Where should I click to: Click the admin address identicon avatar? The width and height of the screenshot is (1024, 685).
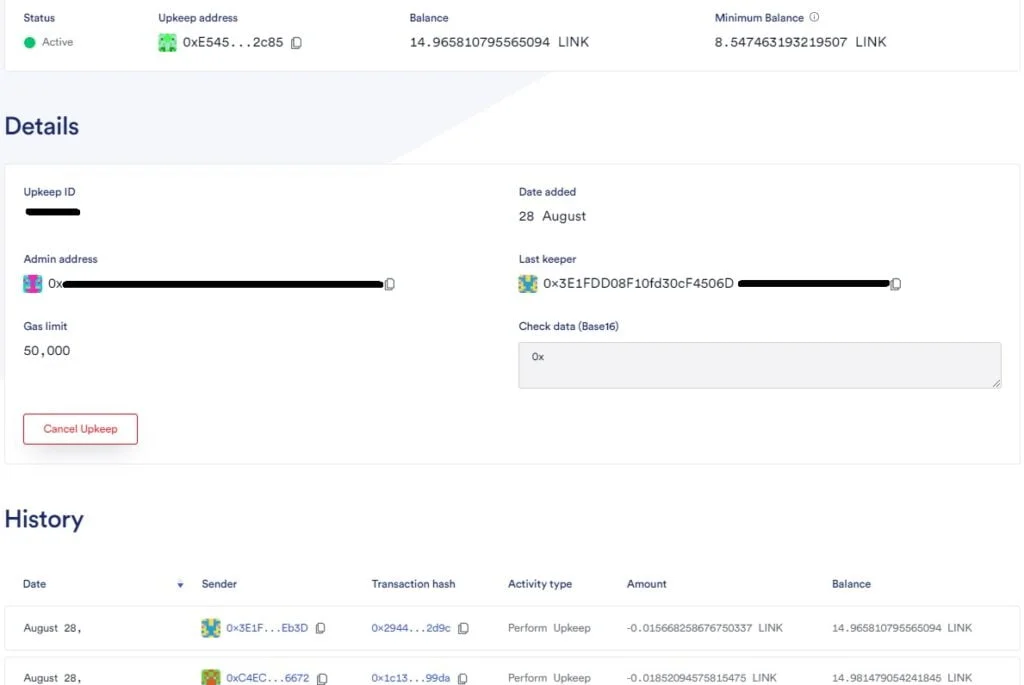tap(33, 284)
